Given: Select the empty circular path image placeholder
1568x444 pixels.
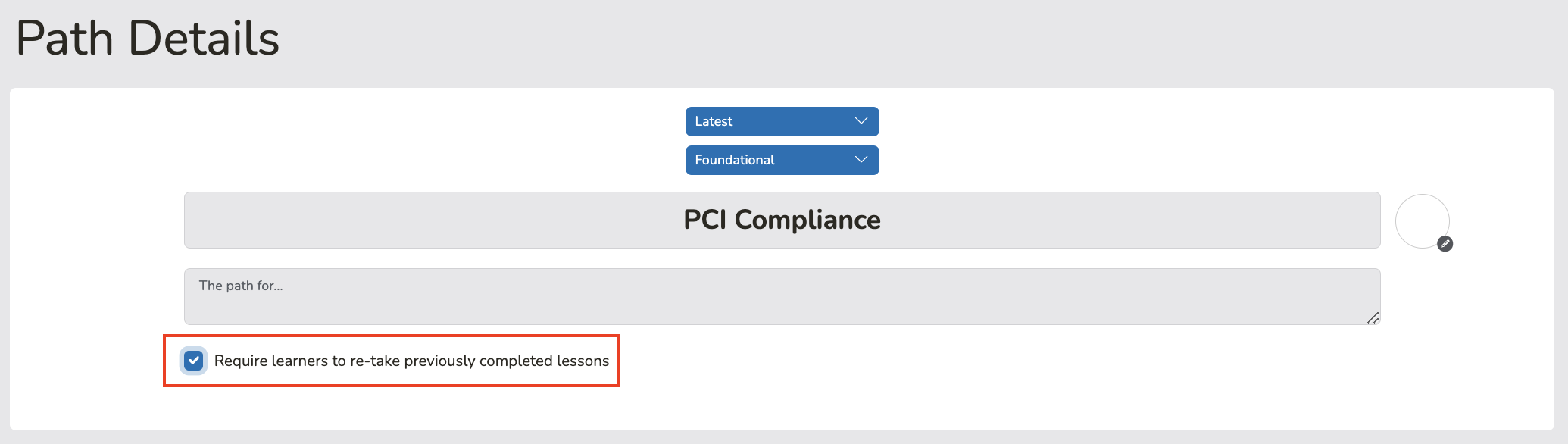Looking at the screenshot, I should 1423,221.
